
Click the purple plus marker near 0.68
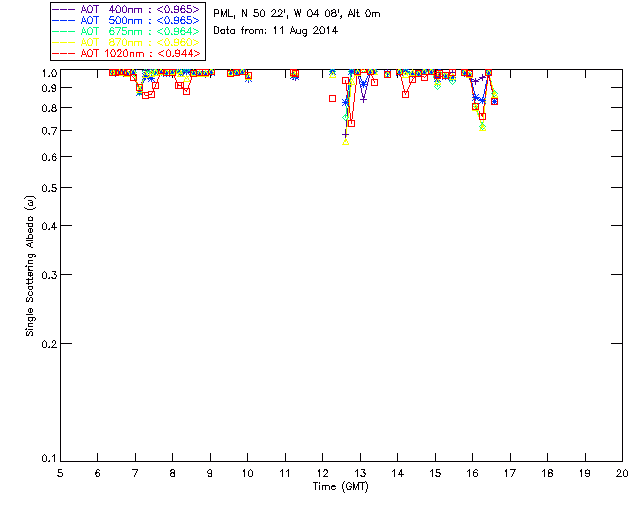tap(345, 134)
